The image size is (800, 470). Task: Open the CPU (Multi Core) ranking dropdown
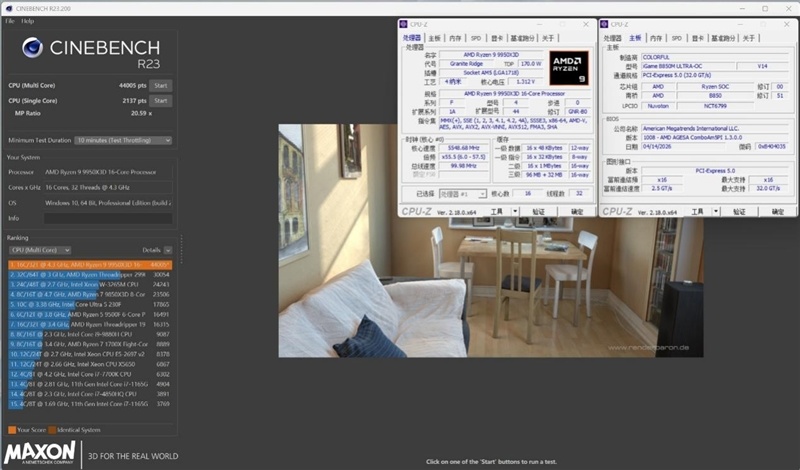tap(40, 250)
